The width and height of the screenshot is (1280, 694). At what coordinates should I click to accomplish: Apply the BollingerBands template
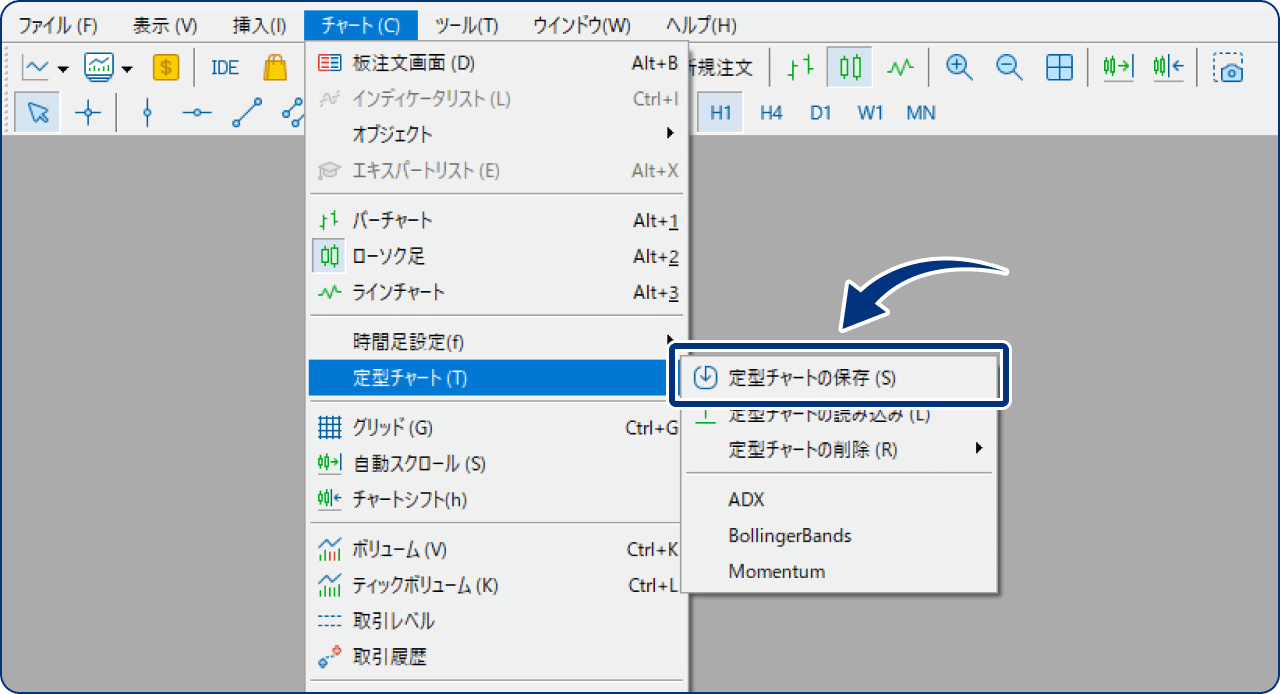(x=790, y=536)
